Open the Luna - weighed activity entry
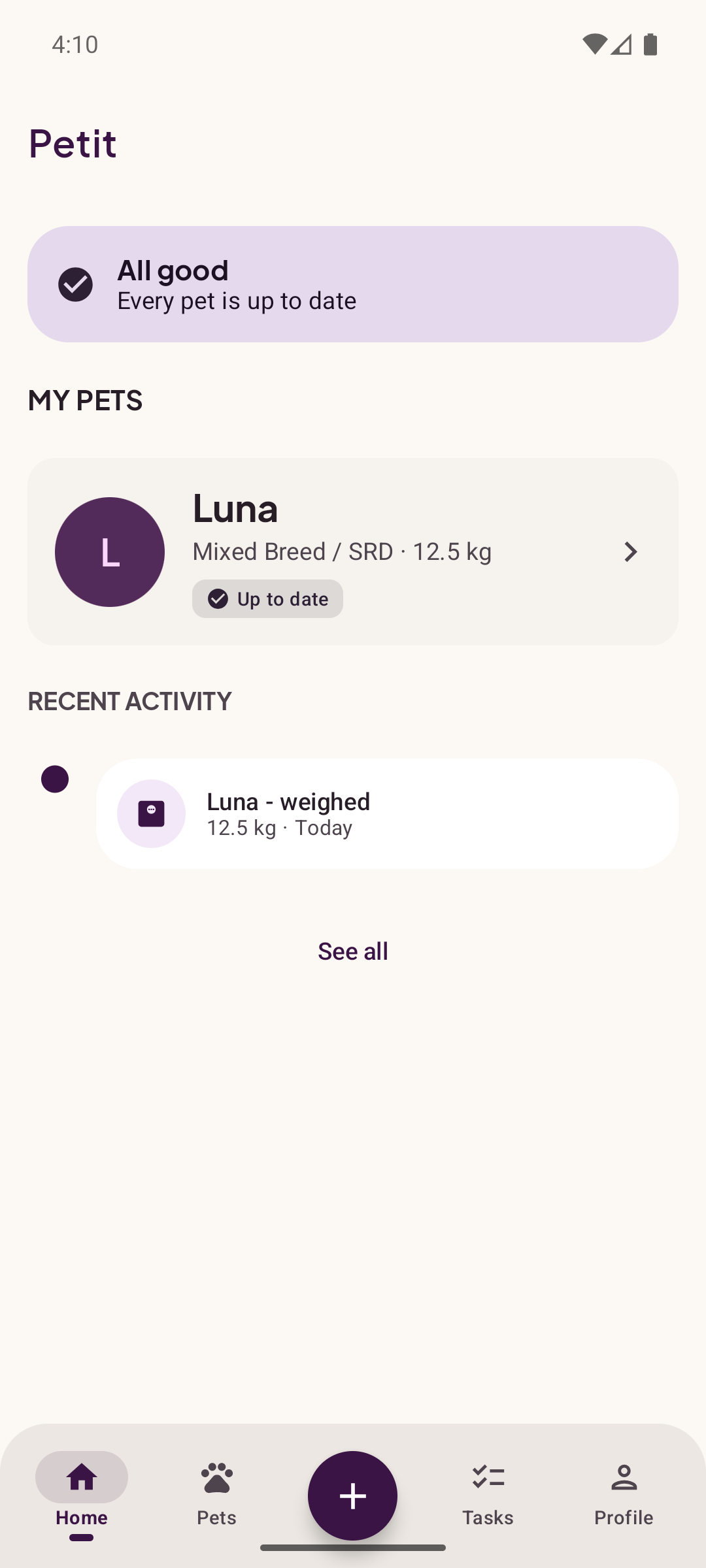Screen dimensions: 706x1568 tap(387, 813)
